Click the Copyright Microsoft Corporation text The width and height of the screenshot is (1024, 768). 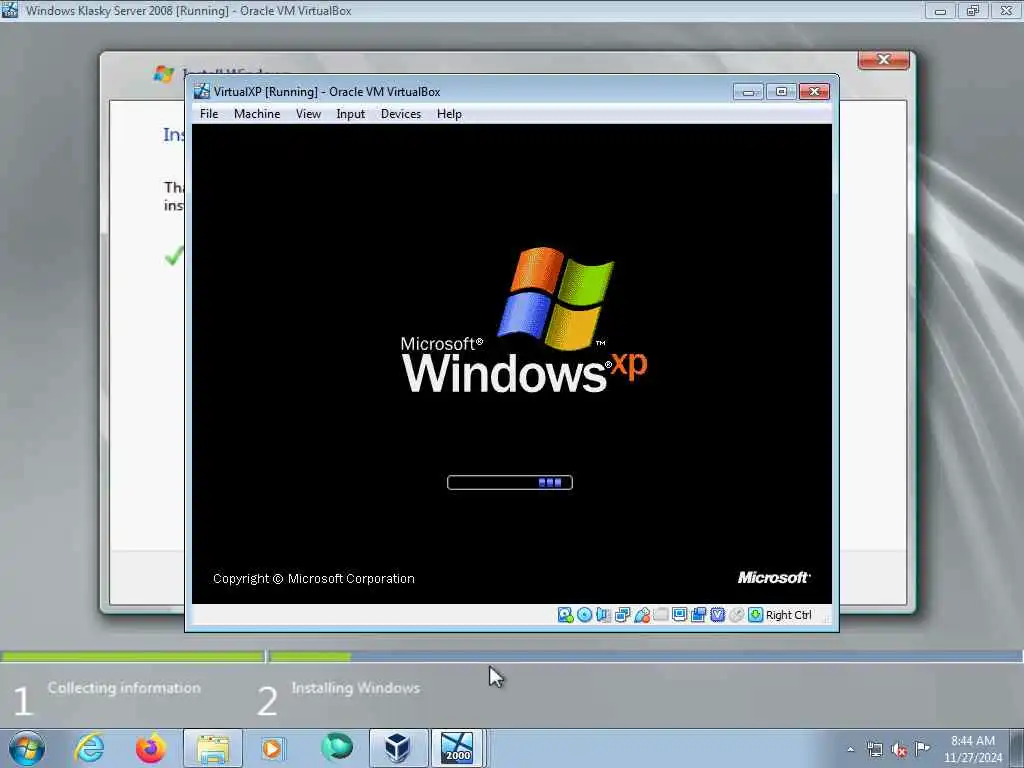point(313,579)
